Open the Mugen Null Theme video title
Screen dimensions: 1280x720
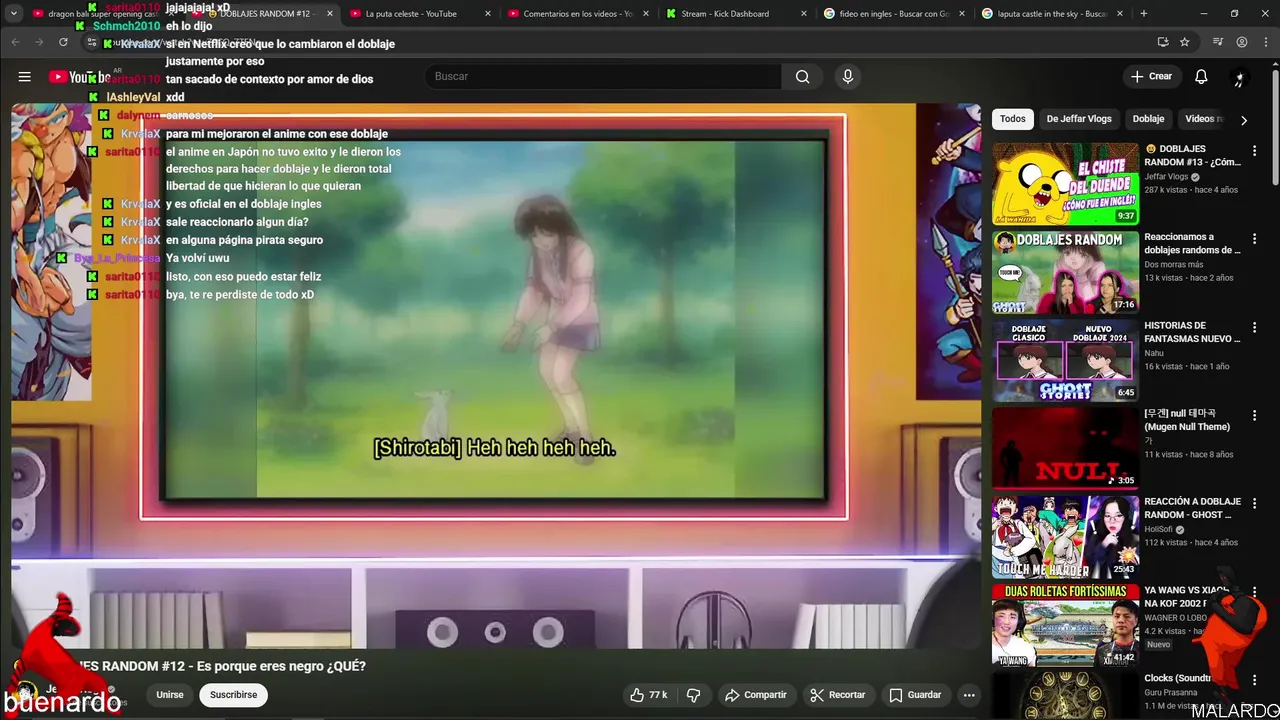point(1187,420)
